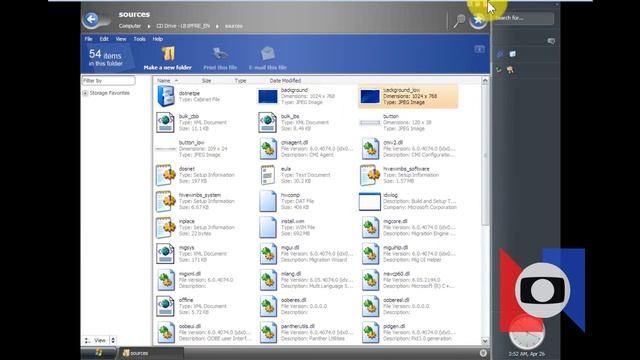640x360 pixels.
Task: Click the green check icon in sidebar
Action: (x=499, y=70)
